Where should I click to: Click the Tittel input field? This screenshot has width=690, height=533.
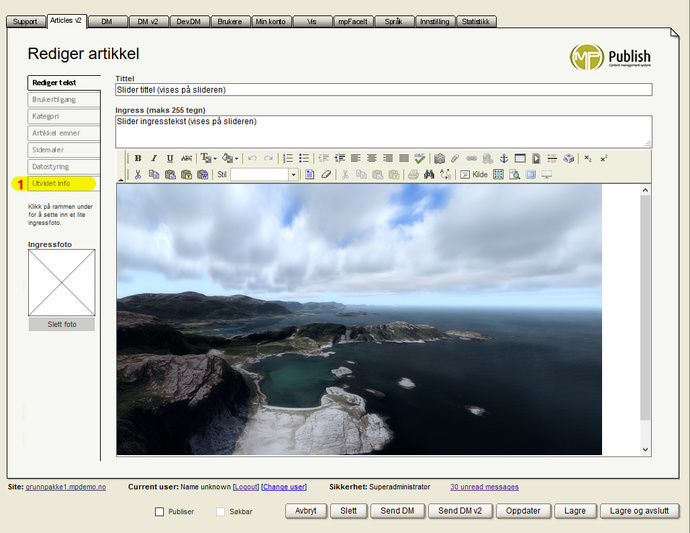tap(383, 90)
